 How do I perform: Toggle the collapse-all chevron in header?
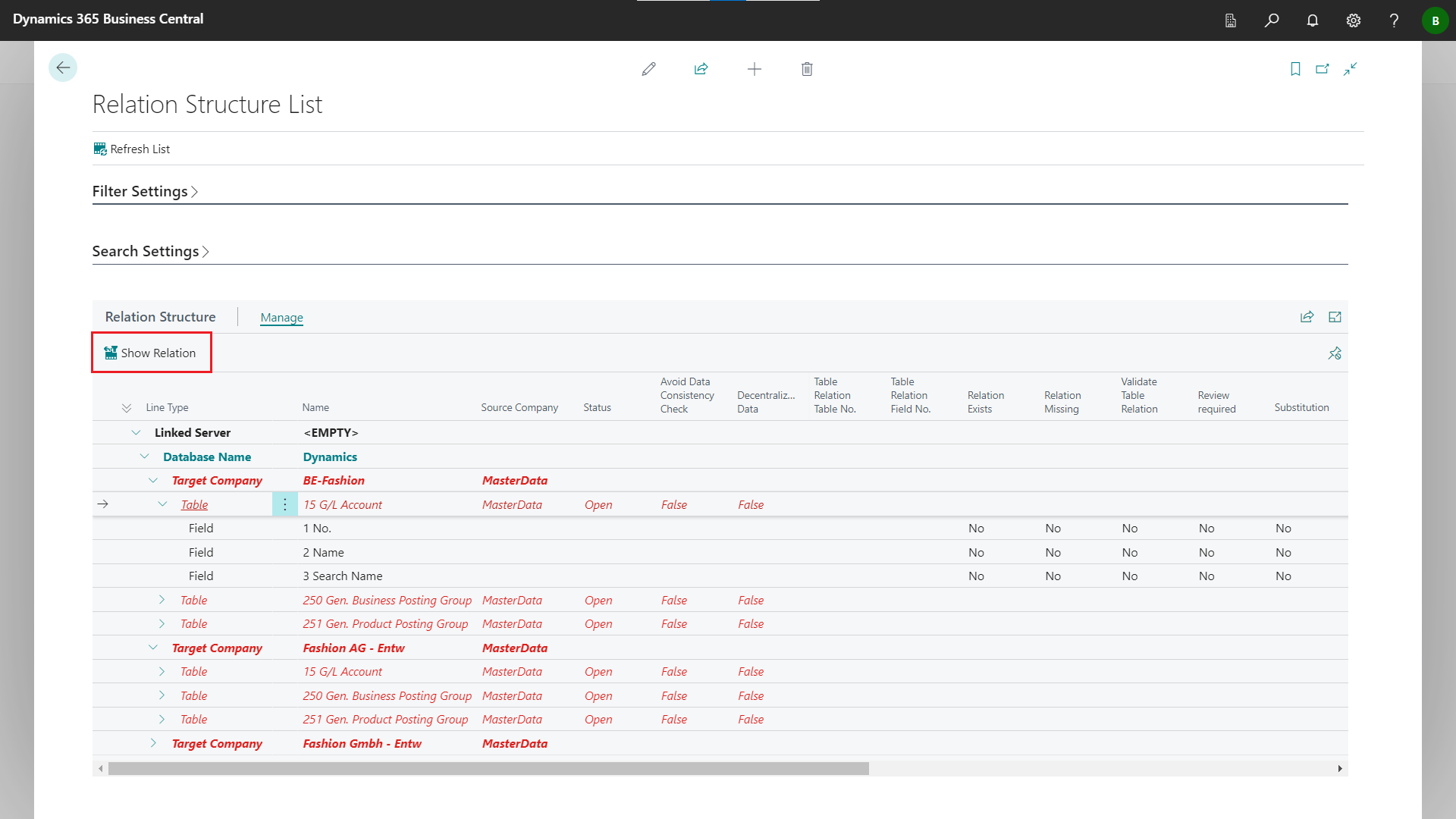(x=126, y=408)
